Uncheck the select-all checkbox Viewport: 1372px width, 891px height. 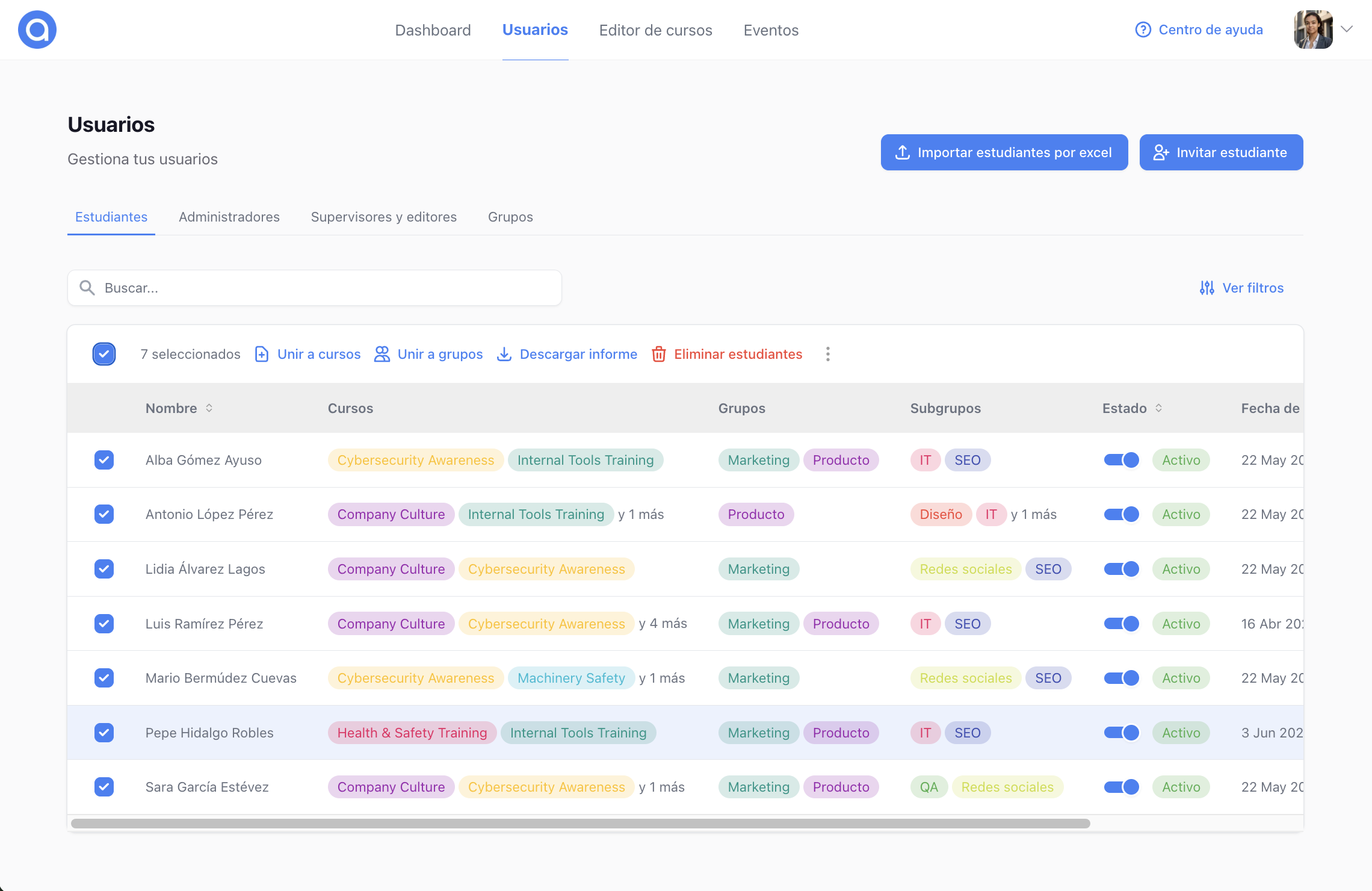(104, 354)
